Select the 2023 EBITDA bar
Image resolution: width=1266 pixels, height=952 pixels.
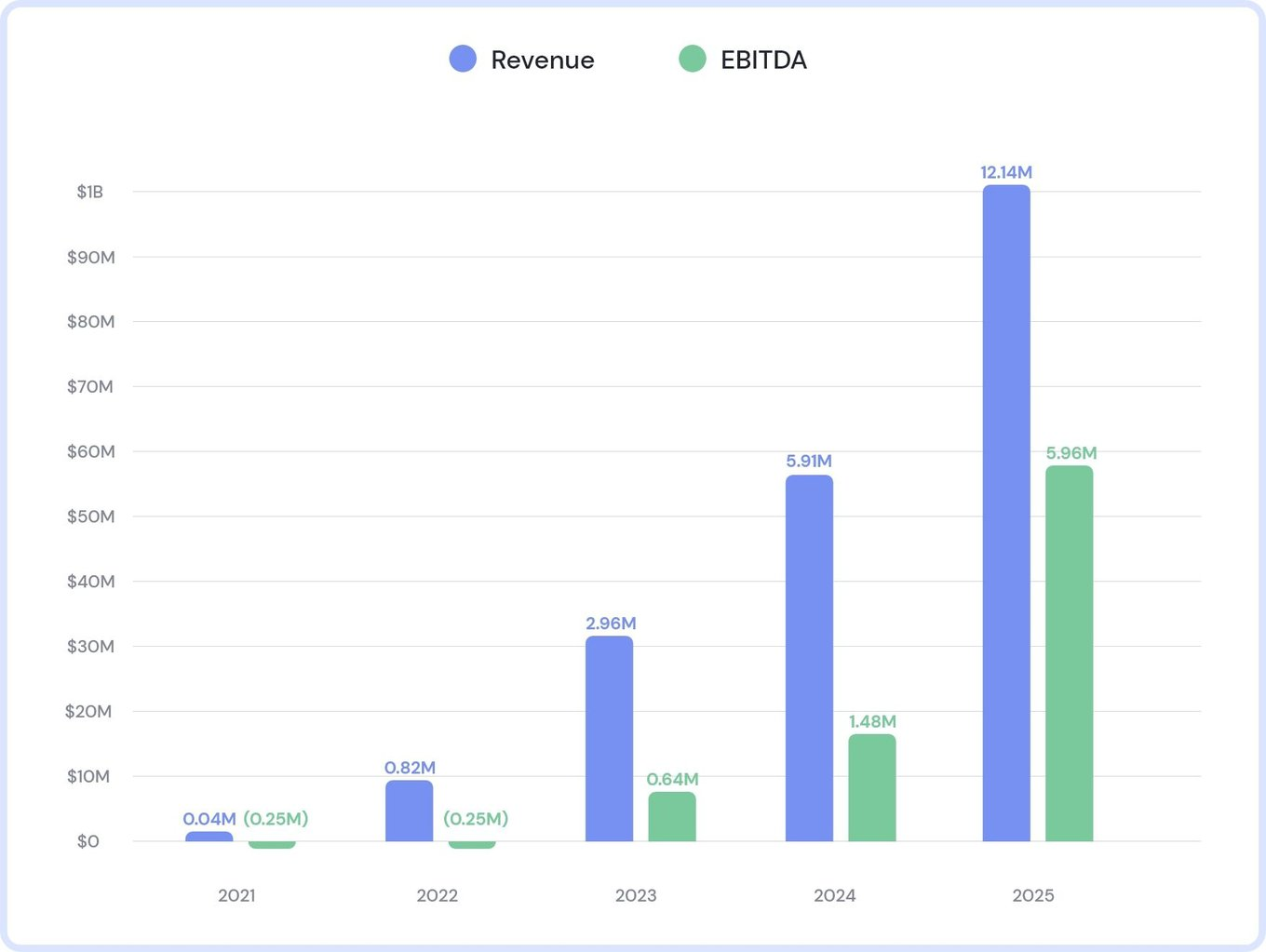(672, 816)
